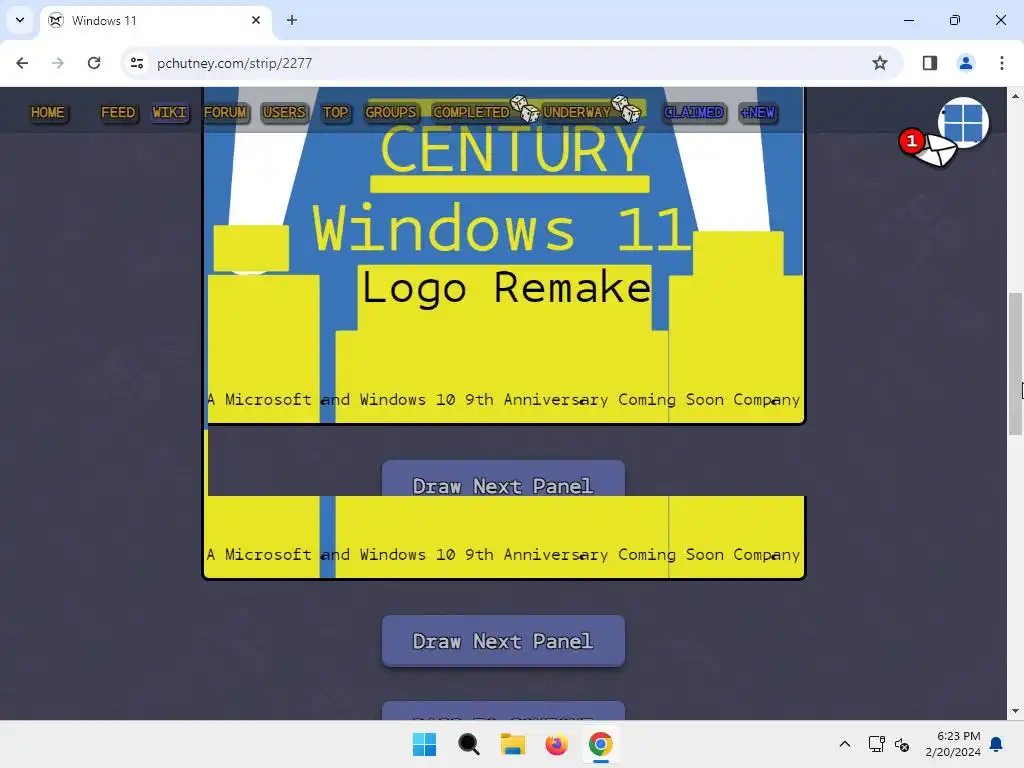Select the Windows 11 browser tab
This screenshot has width=1024, height=768.
pos(157,20)
